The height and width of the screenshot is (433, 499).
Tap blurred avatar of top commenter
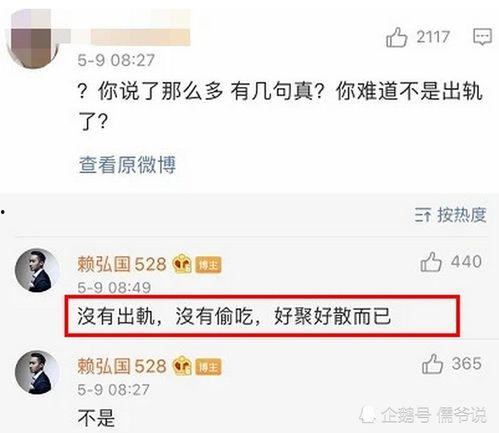point(31,41)
